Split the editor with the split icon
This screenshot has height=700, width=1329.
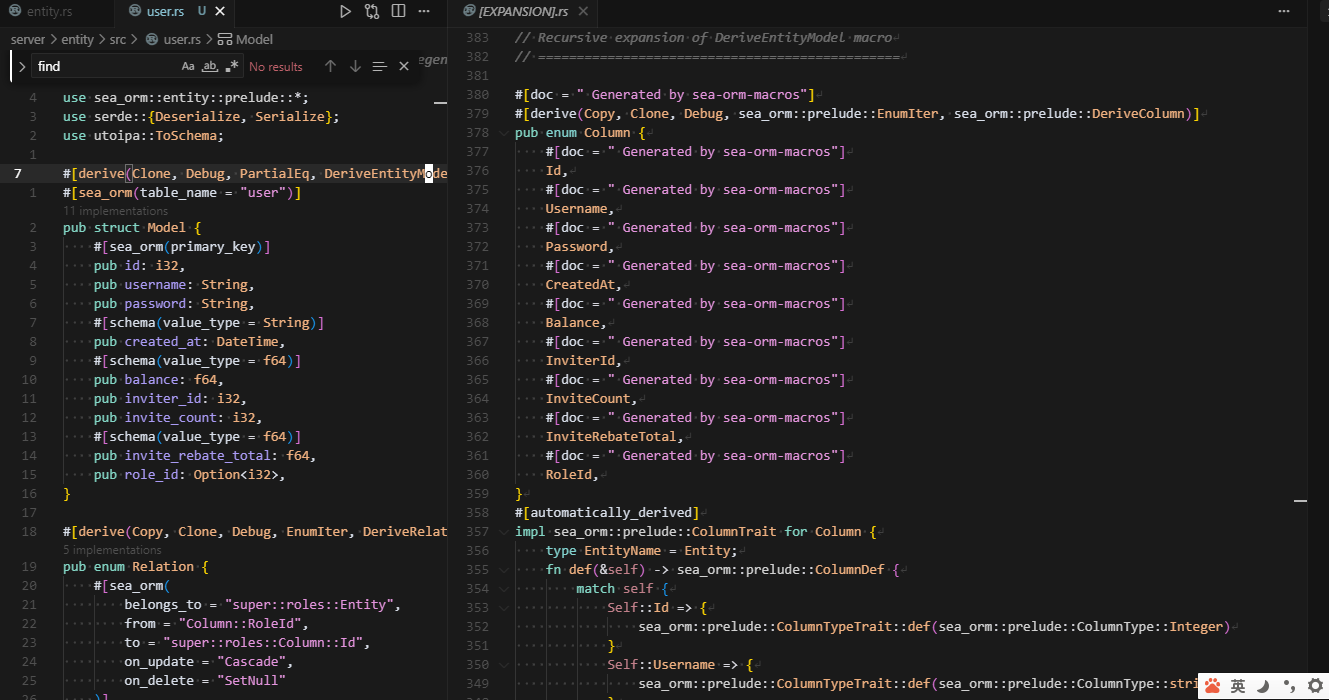399,12
